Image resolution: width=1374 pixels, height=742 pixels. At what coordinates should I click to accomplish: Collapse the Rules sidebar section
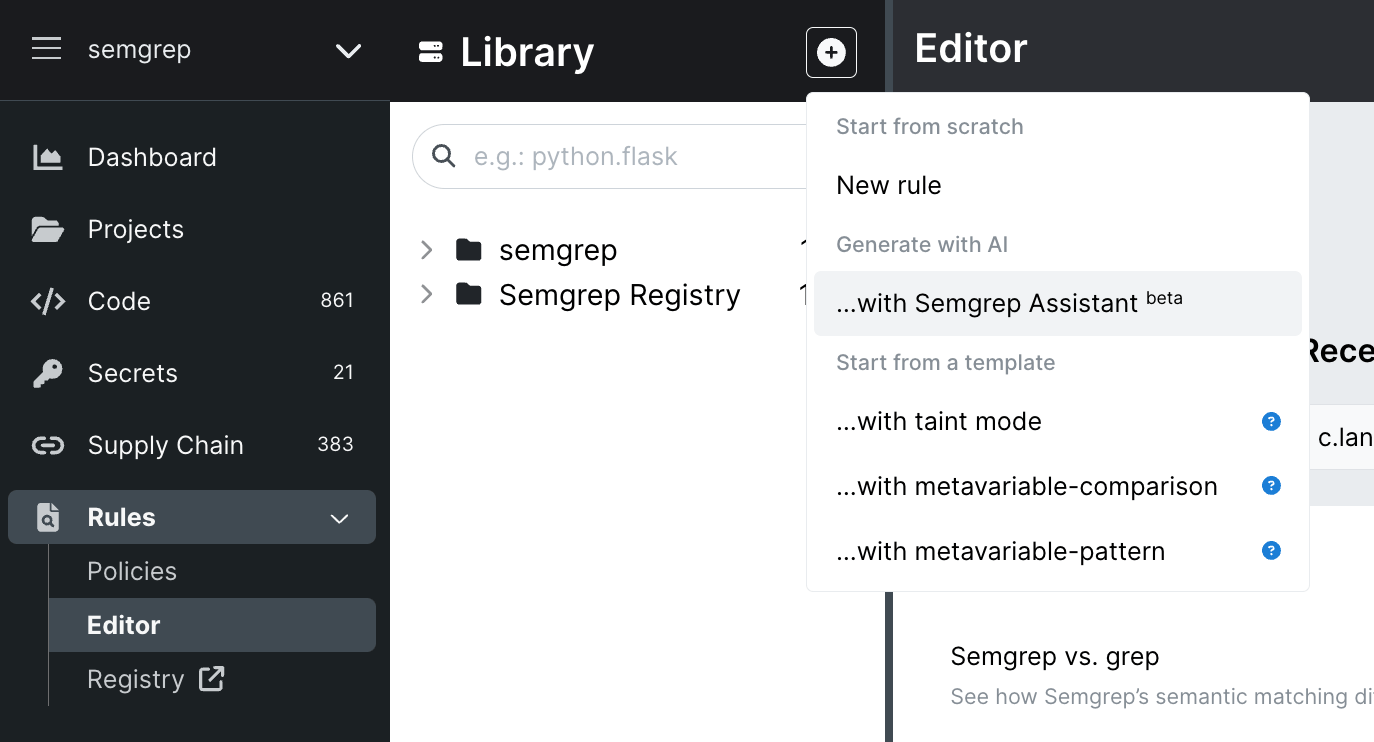coord(339,518)
